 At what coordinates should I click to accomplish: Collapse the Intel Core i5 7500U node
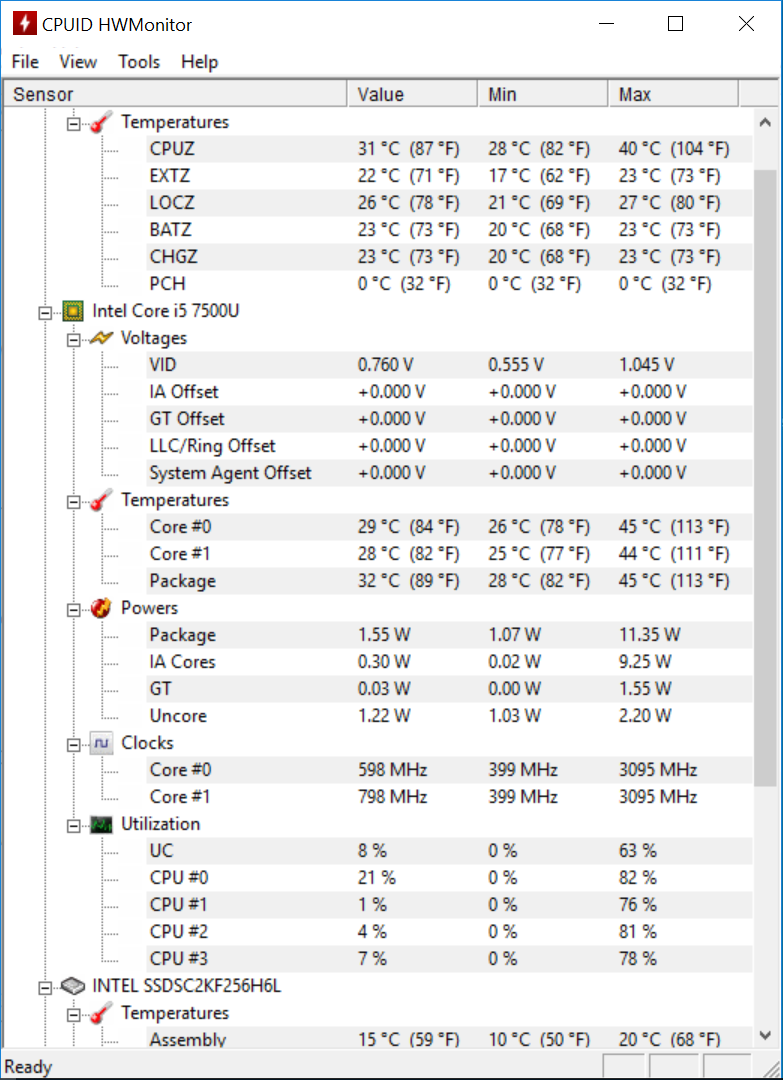coord(45,312)
